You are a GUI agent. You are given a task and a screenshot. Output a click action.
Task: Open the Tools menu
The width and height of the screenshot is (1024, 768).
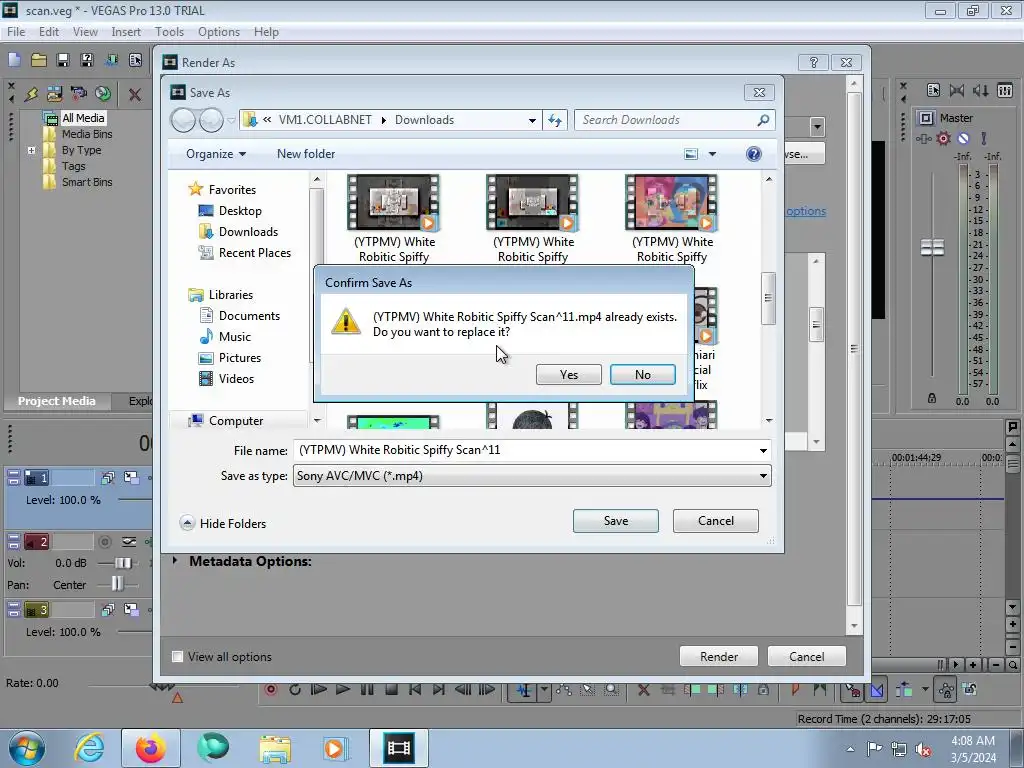click(169, 32)
